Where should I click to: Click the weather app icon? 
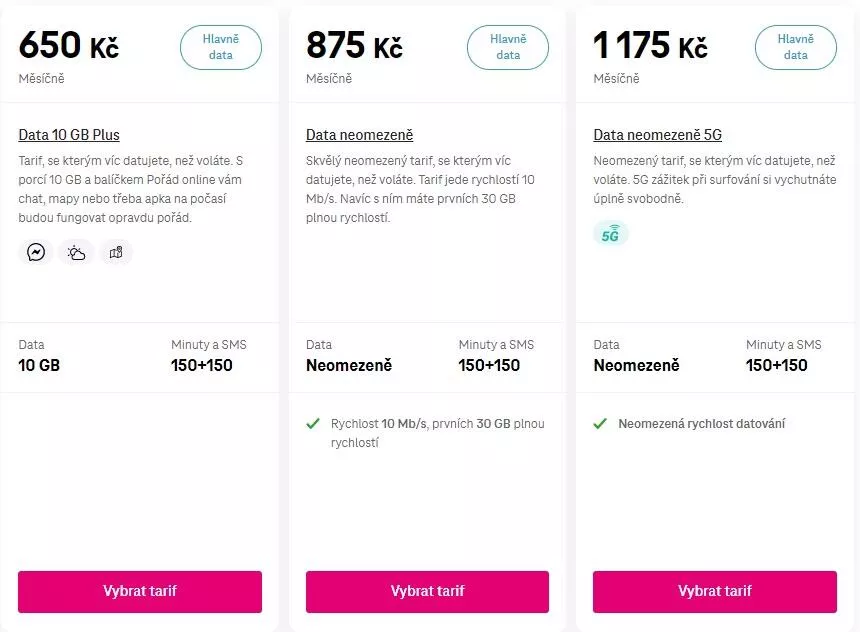click(x=76, y=252)
